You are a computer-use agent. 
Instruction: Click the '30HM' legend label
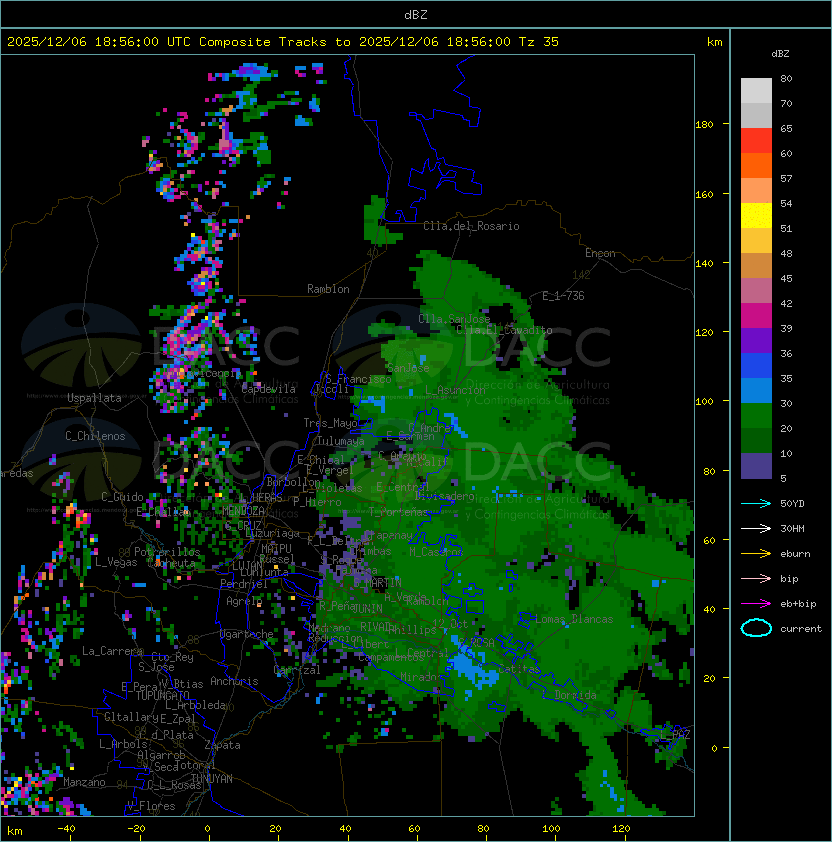pyautogui.click(x=792, y=528)
